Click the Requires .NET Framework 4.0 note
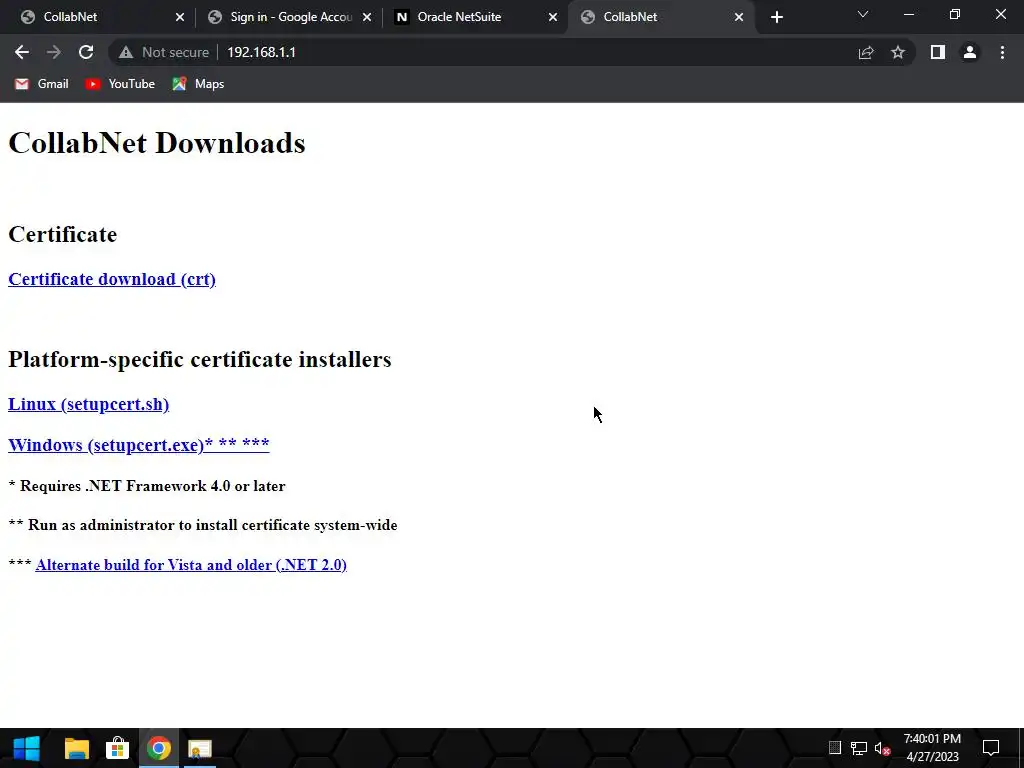The image size is (1024, 768). 147,486
